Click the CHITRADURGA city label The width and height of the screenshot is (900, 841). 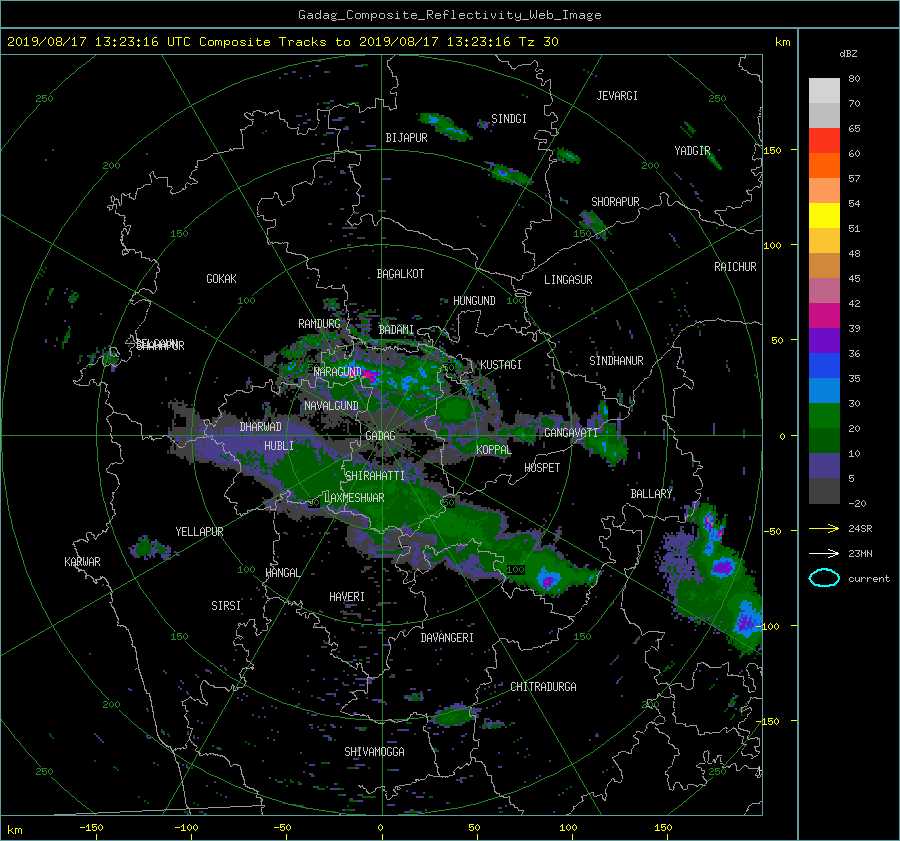544,687
